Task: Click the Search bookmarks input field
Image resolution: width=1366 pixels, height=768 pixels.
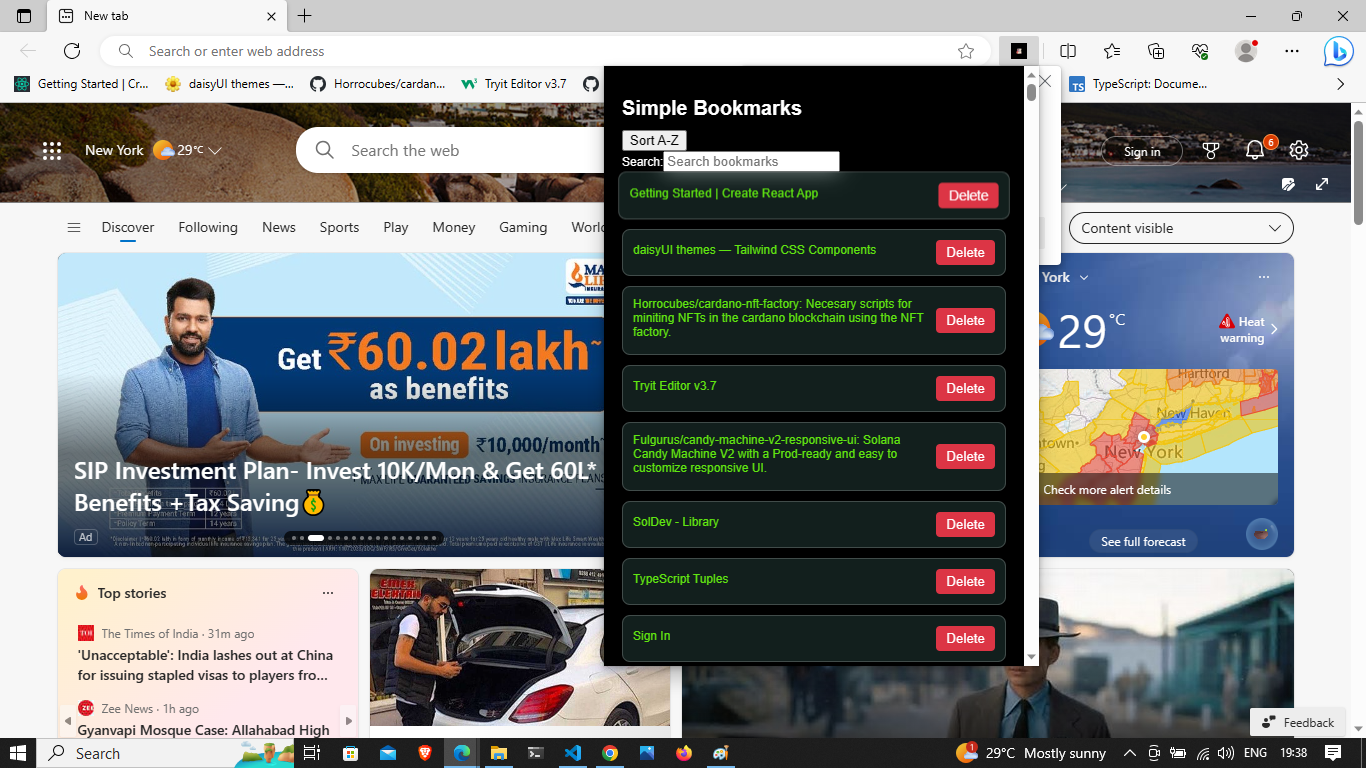Action: (751, 161)
